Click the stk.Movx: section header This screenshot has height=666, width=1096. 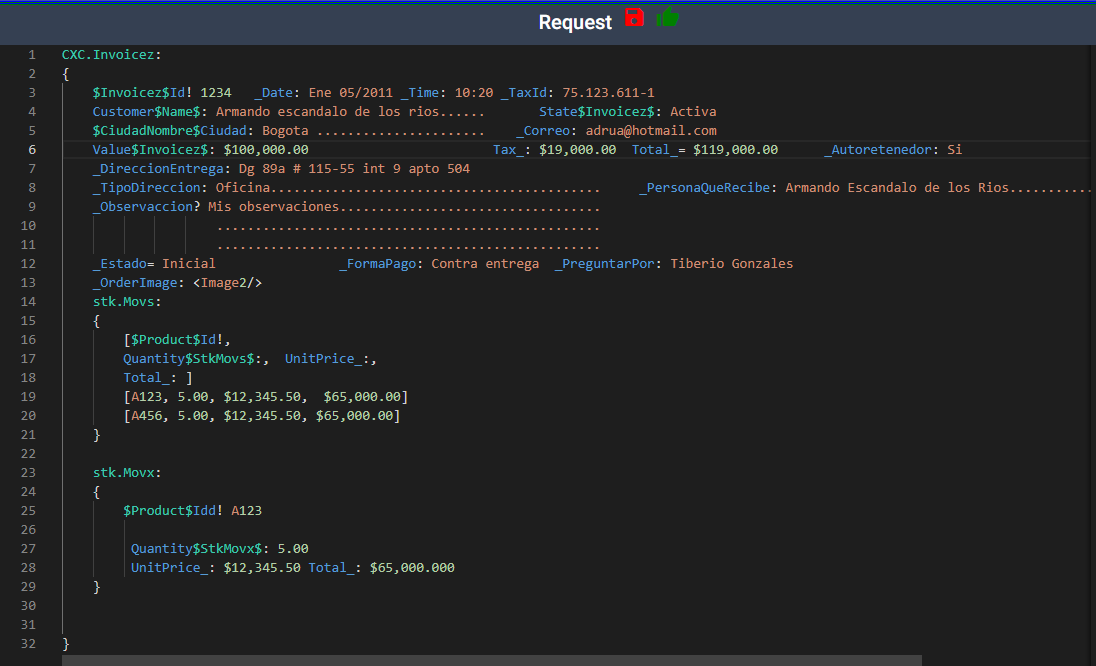(x=127, y=473)
